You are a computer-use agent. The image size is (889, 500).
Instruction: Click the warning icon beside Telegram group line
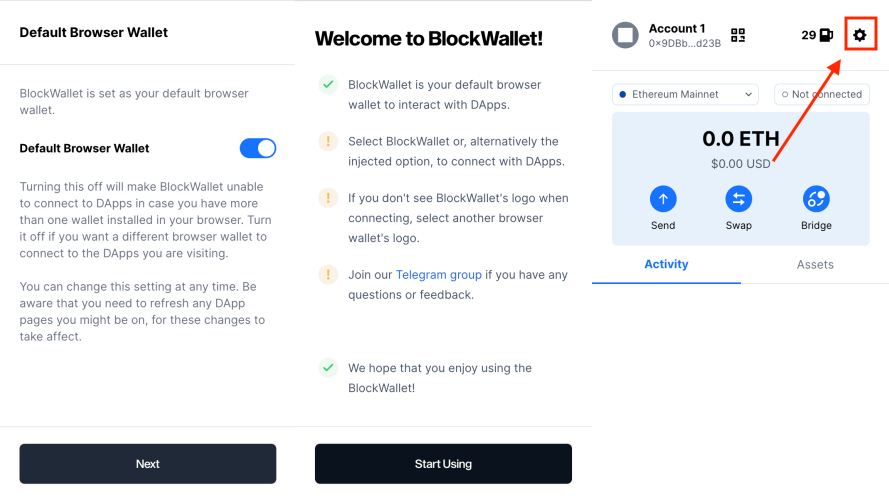click(328, 274)
